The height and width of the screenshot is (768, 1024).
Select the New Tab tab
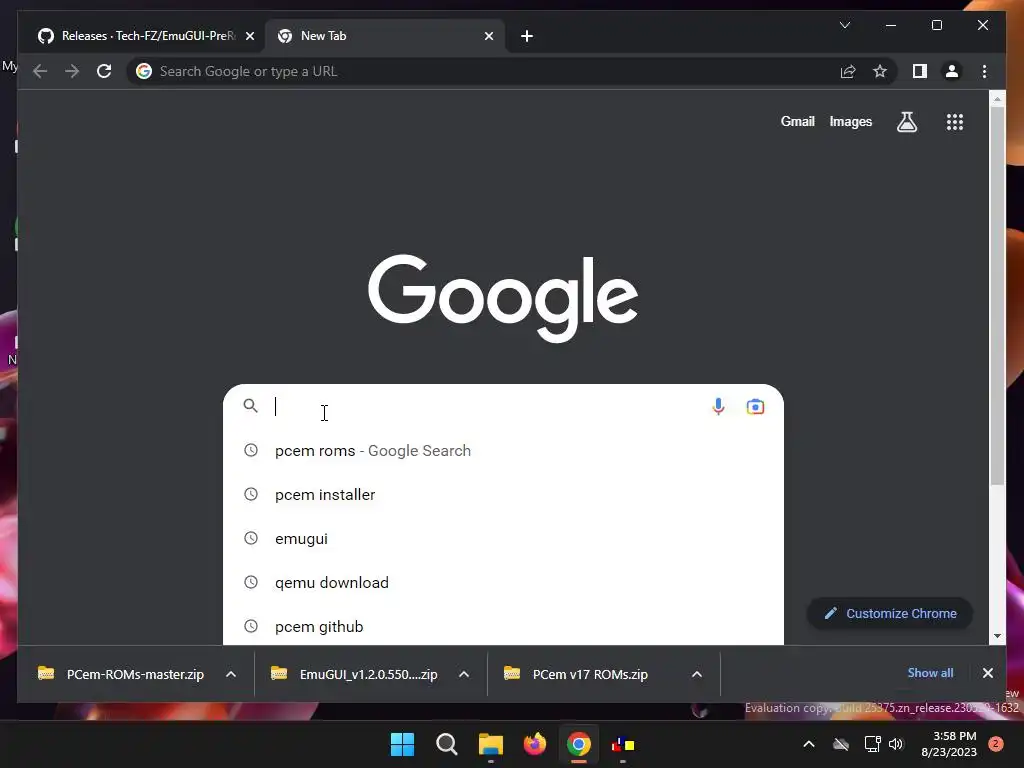(385, 36)
